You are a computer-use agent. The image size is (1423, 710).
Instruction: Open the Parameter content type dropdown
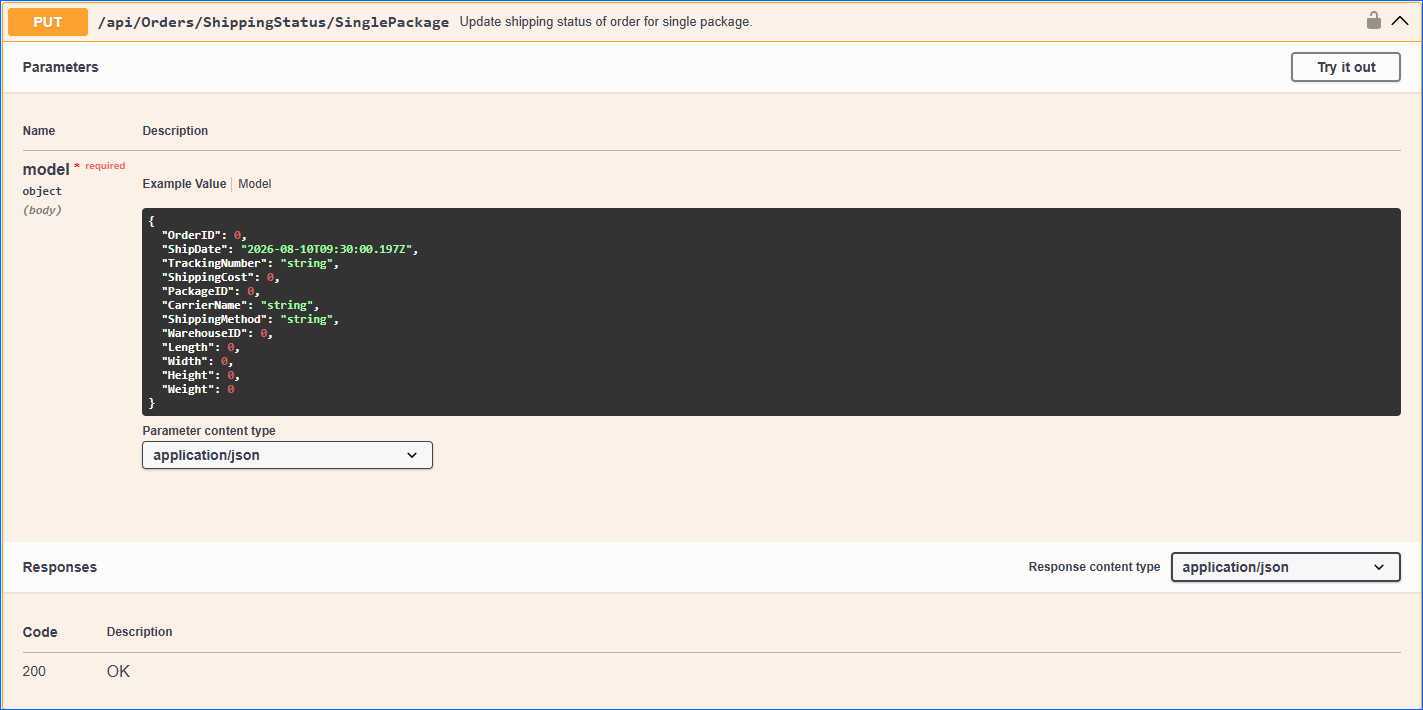click(x=287, y=455)
